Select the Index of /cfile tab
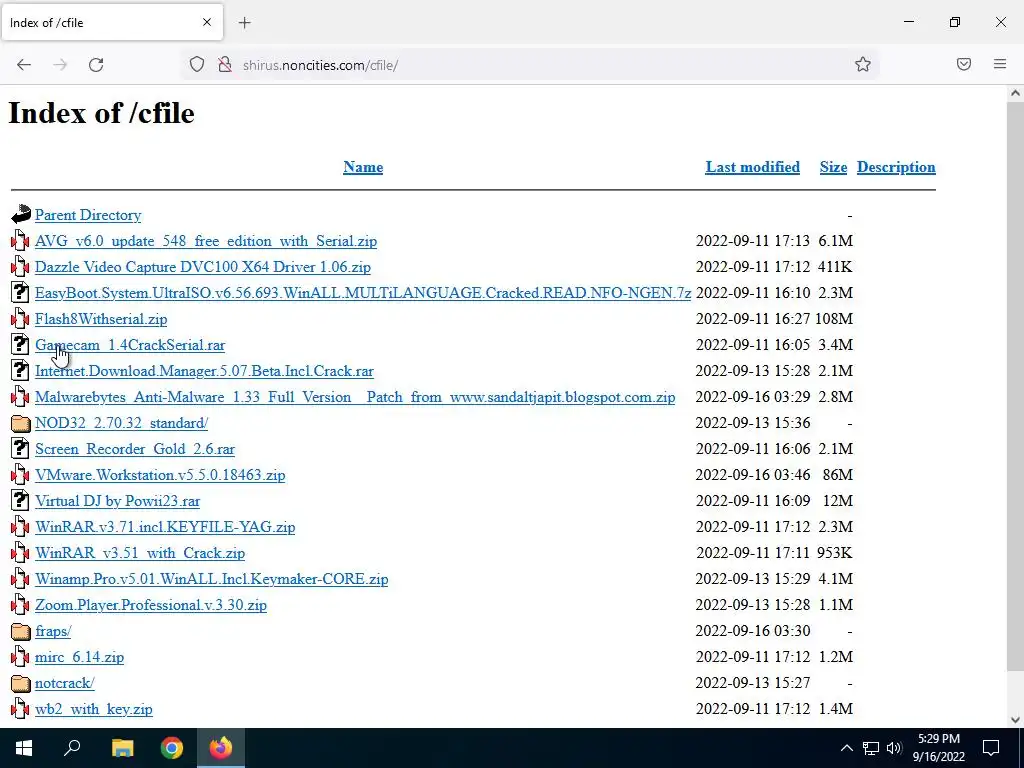The height and width of the screenshot is (768, 1024). [112, 22]
